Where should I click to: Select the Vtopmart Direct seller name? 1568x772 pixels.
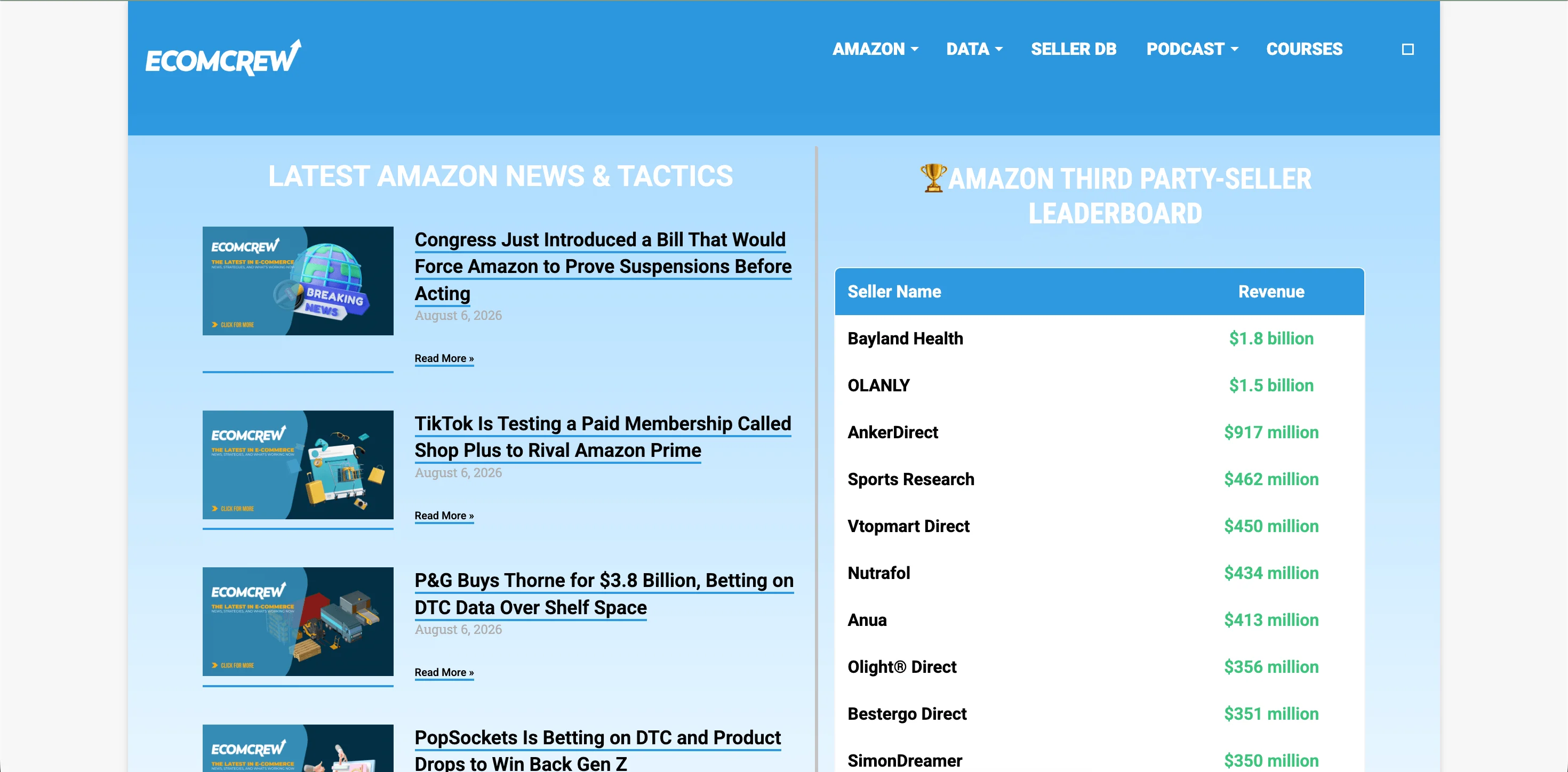908,526
